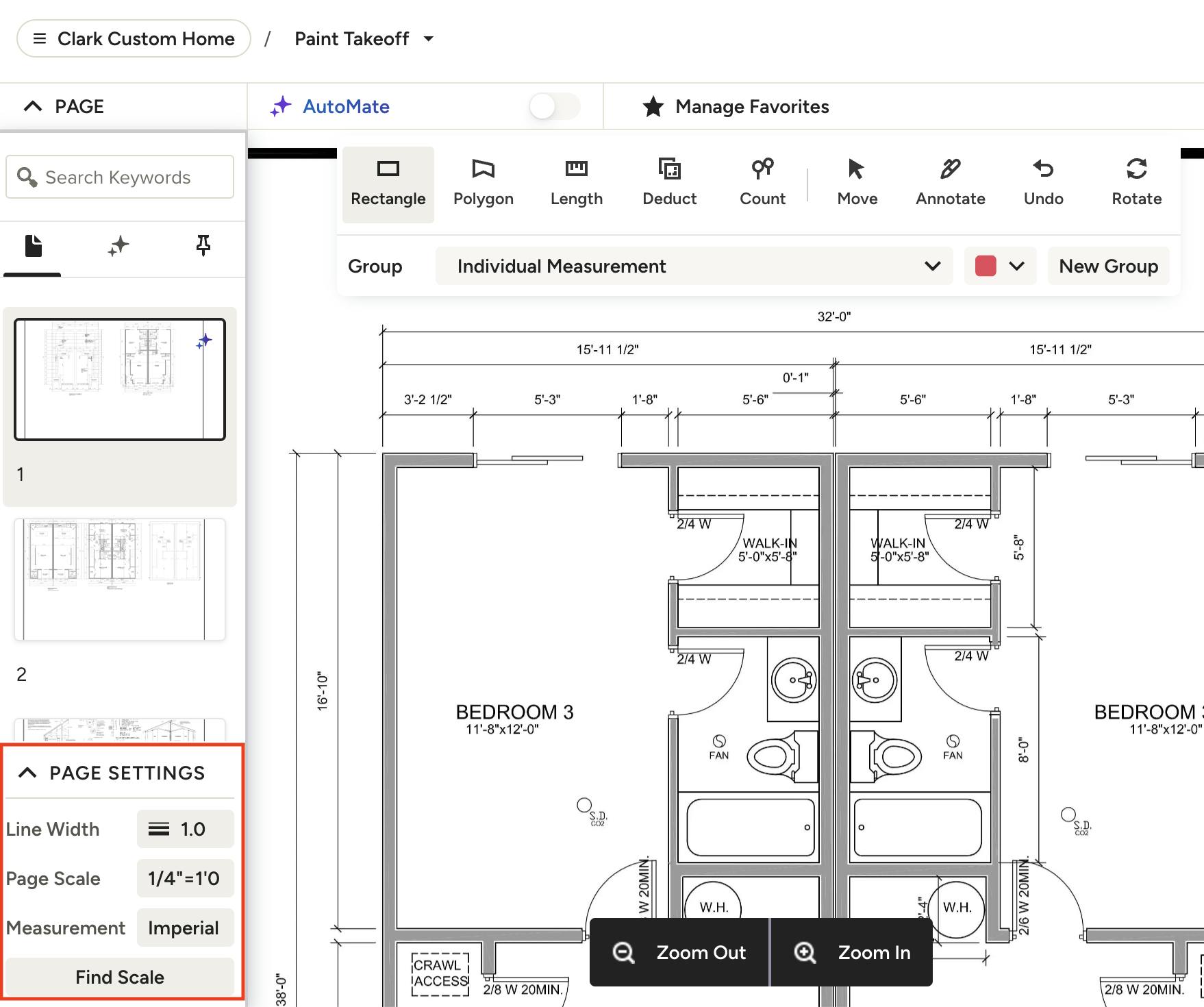1204x1007 pixels.
Task: Choose the Deduct tool
Action: click(x=669, y=184)
